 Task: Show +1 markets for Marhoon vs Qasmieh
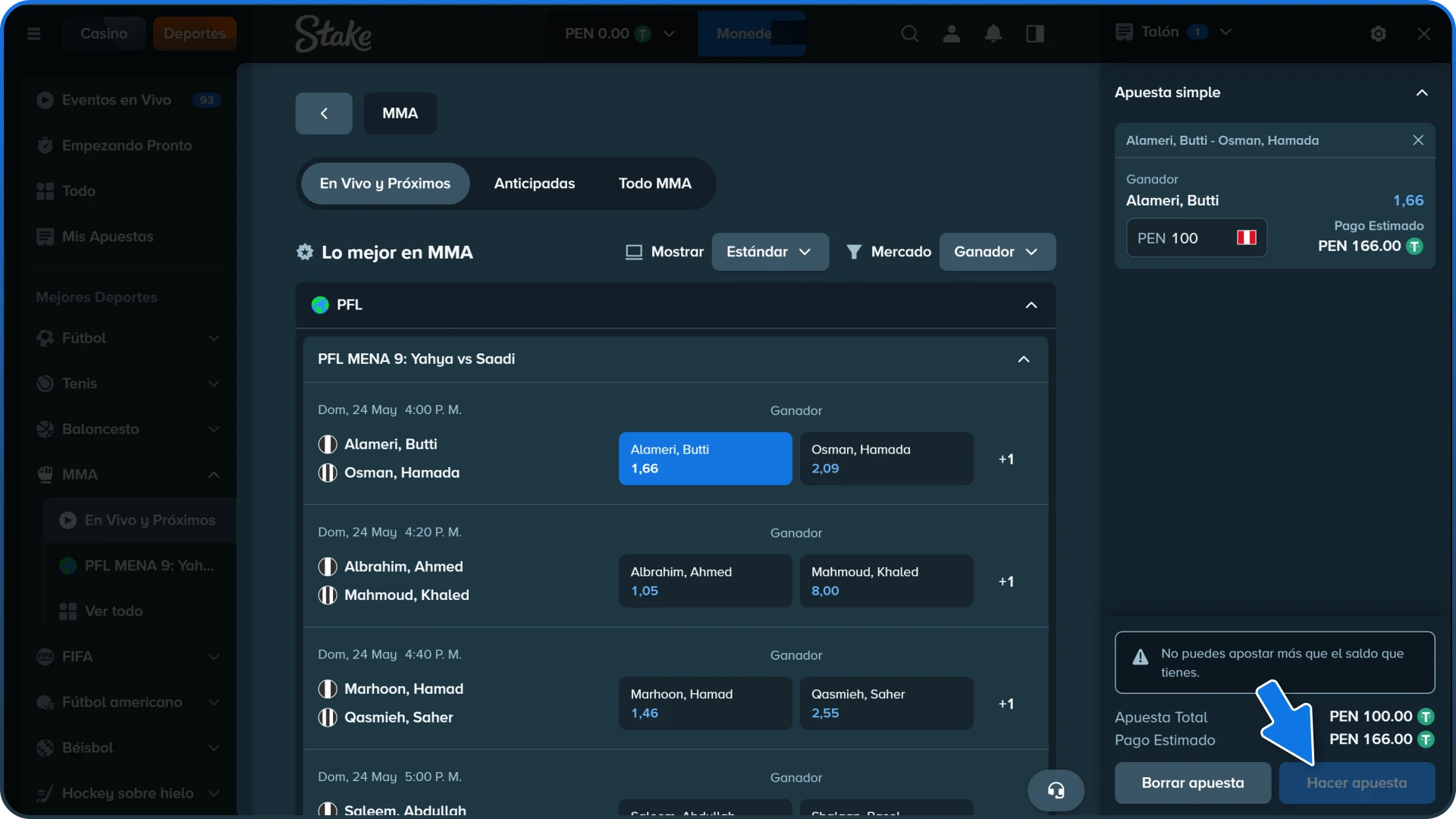(x=1006, y=703)
